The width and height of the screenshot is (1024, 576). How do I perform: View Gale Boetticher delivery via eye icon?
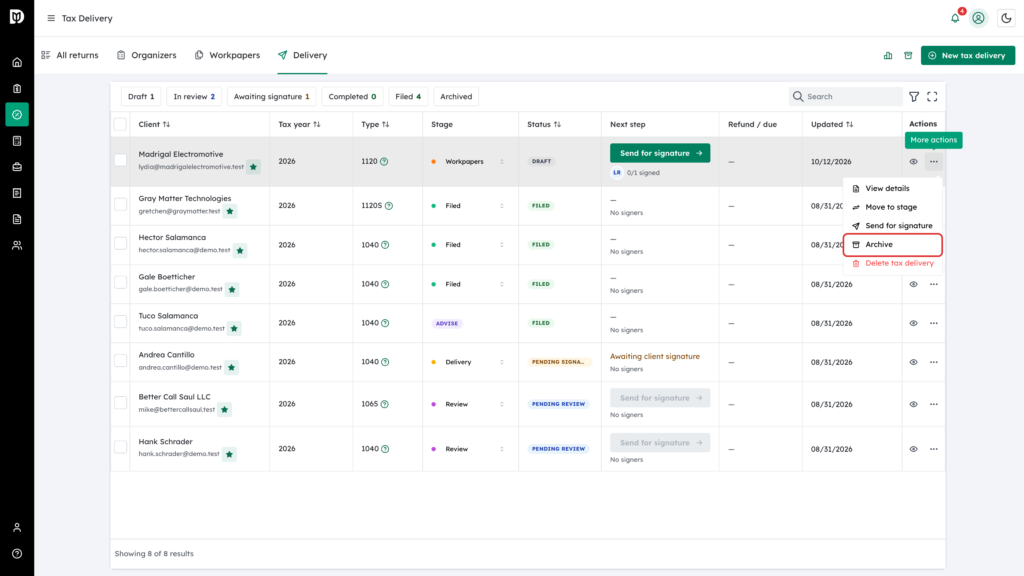click(913, 284)
